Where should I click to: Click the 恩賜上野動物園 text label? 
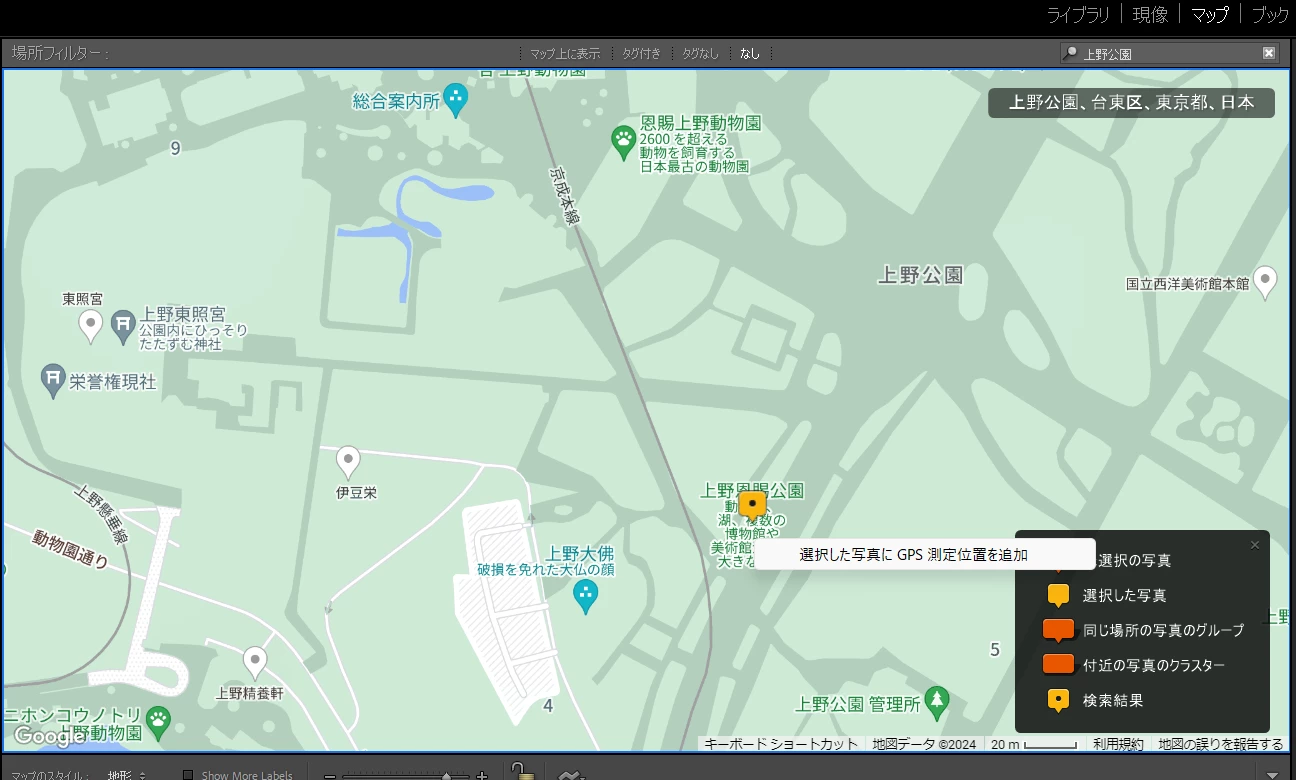point(701,123)
